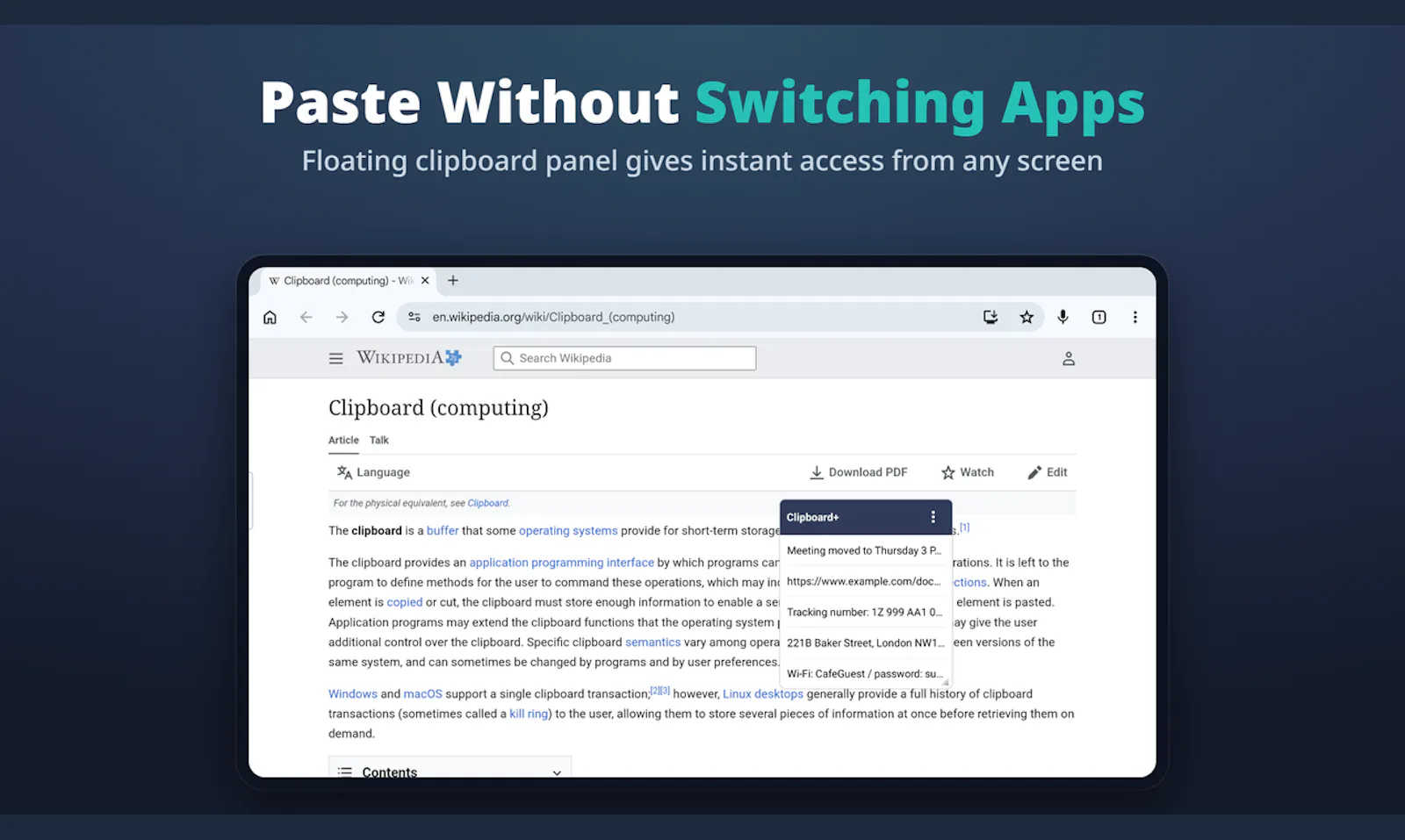This screenshot has height=840, width=1405.
Task: Select the https://www.example.com clip entry
Action: click(865, 581)
